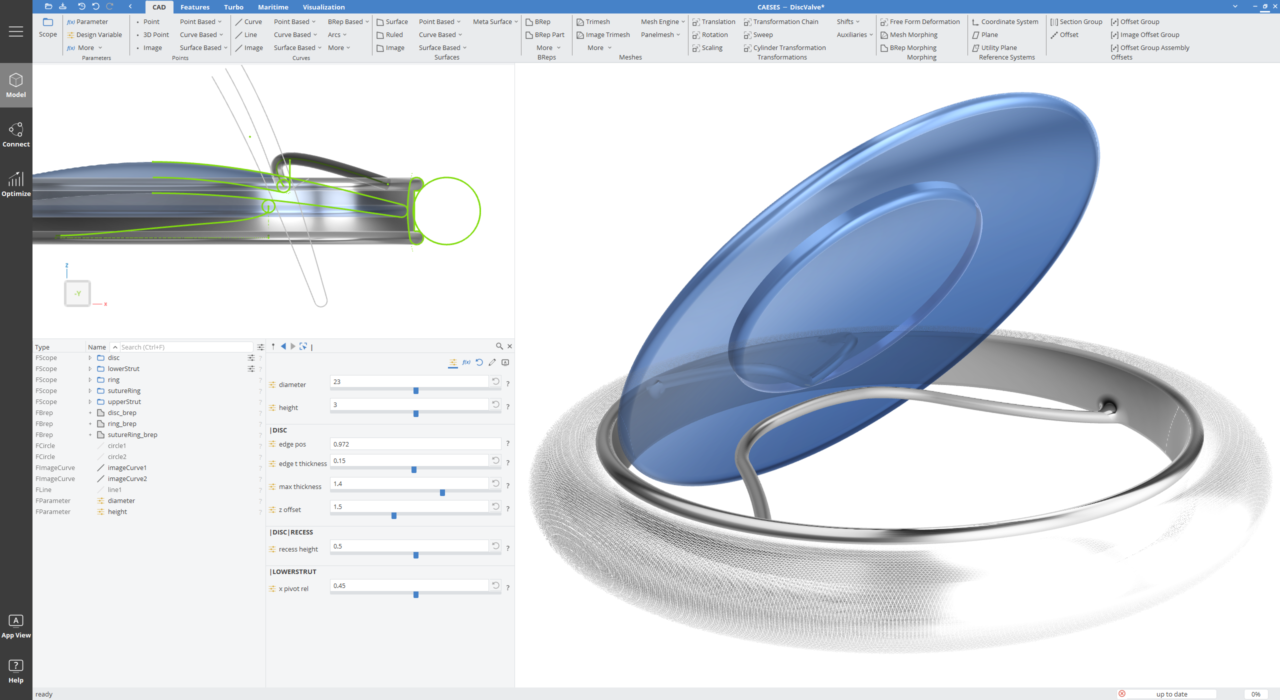Switch to the Connect sidebar view
This screenshot has height=700, width=1280.
click(15, 135)
